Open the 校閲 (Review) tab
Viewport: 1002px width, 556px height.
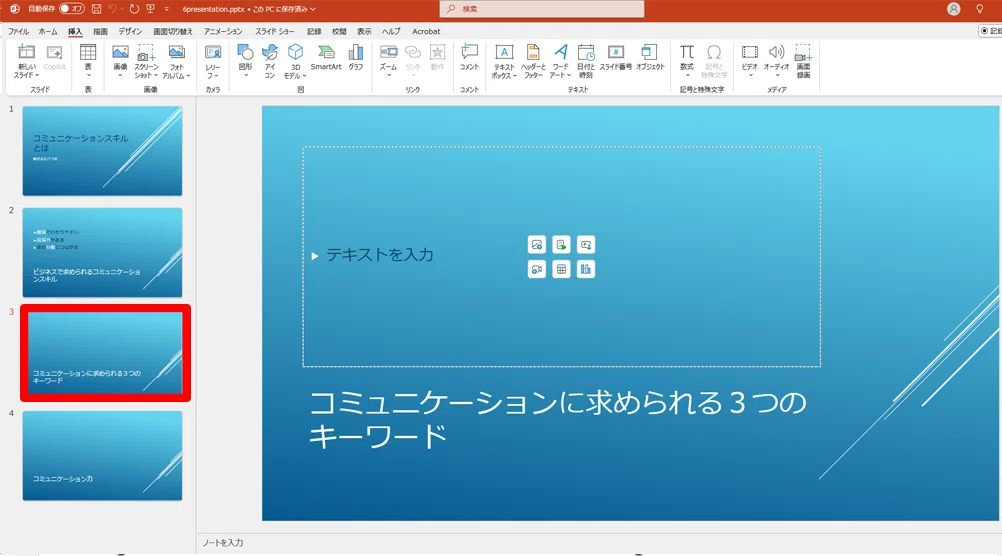point(339,31)
